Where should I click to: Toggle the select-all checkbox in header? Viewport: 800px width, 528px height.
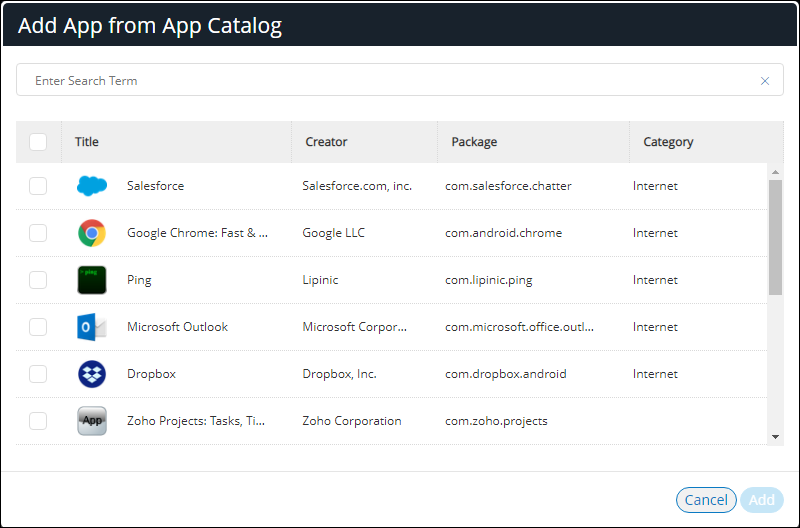[38, 142]
